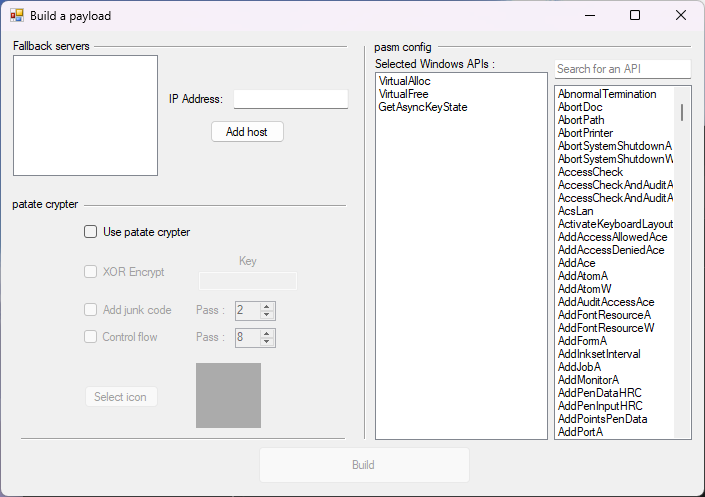Viewport: 705px width, 497px height.
Task: Increase the junk code Pass value
Action: click(x=267, y=306)
